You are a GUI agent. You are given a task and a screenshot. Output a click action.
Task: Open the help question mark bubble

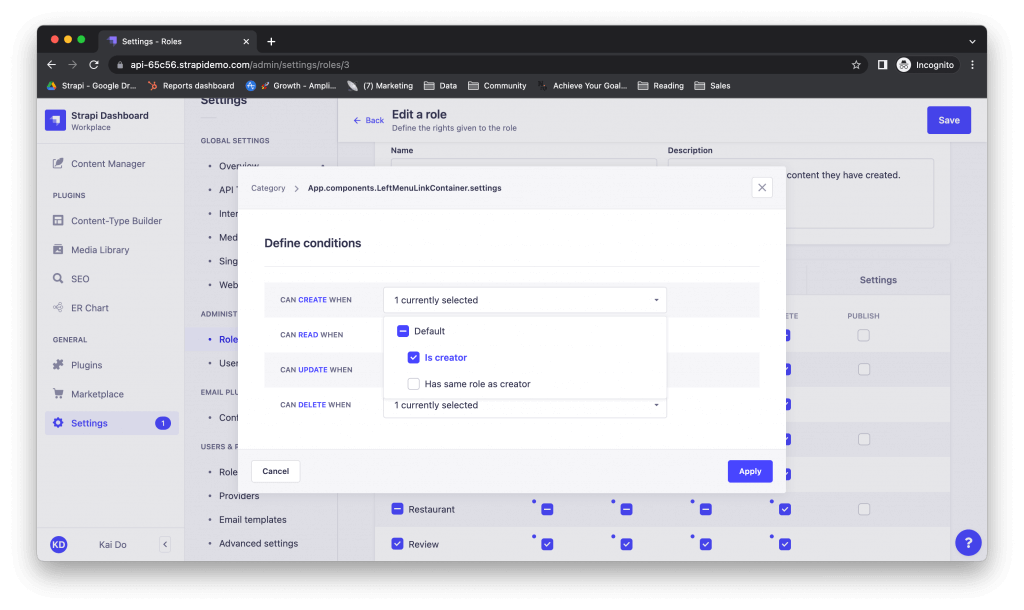click(x=967, y=542)
